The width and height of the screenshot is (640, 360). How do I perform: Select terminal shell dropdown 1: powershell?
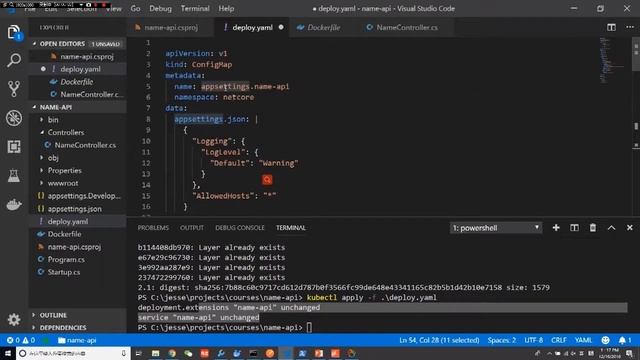496,228
